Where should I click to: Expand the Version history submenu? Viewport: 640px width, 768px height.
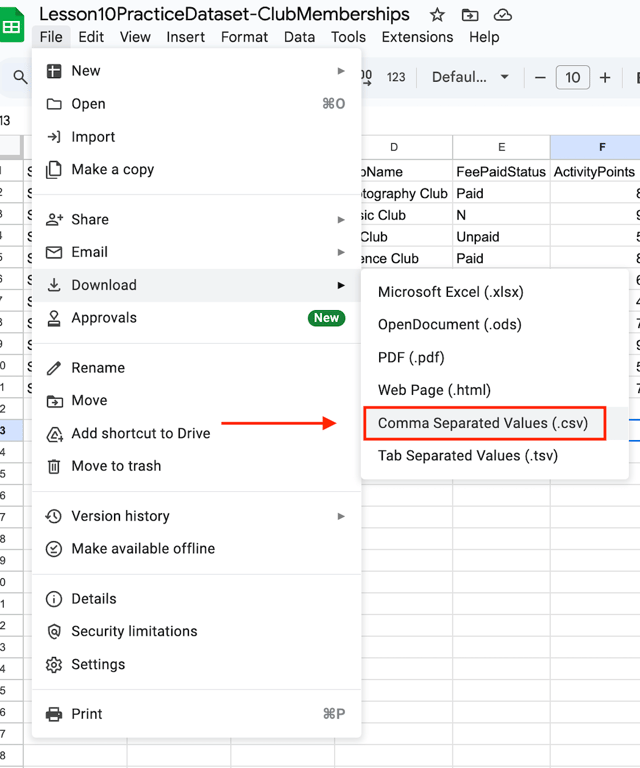(x=196, y=516)
